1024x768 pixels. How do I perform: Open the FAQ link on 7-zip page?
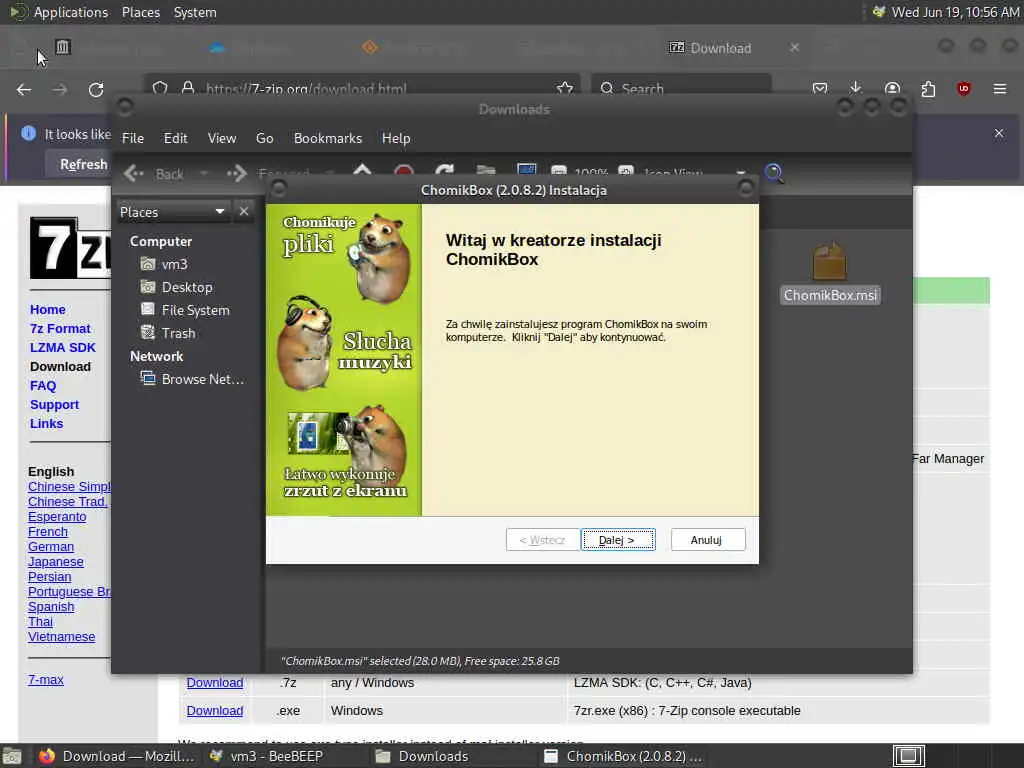pyautogui.click(x=43, y=385)
